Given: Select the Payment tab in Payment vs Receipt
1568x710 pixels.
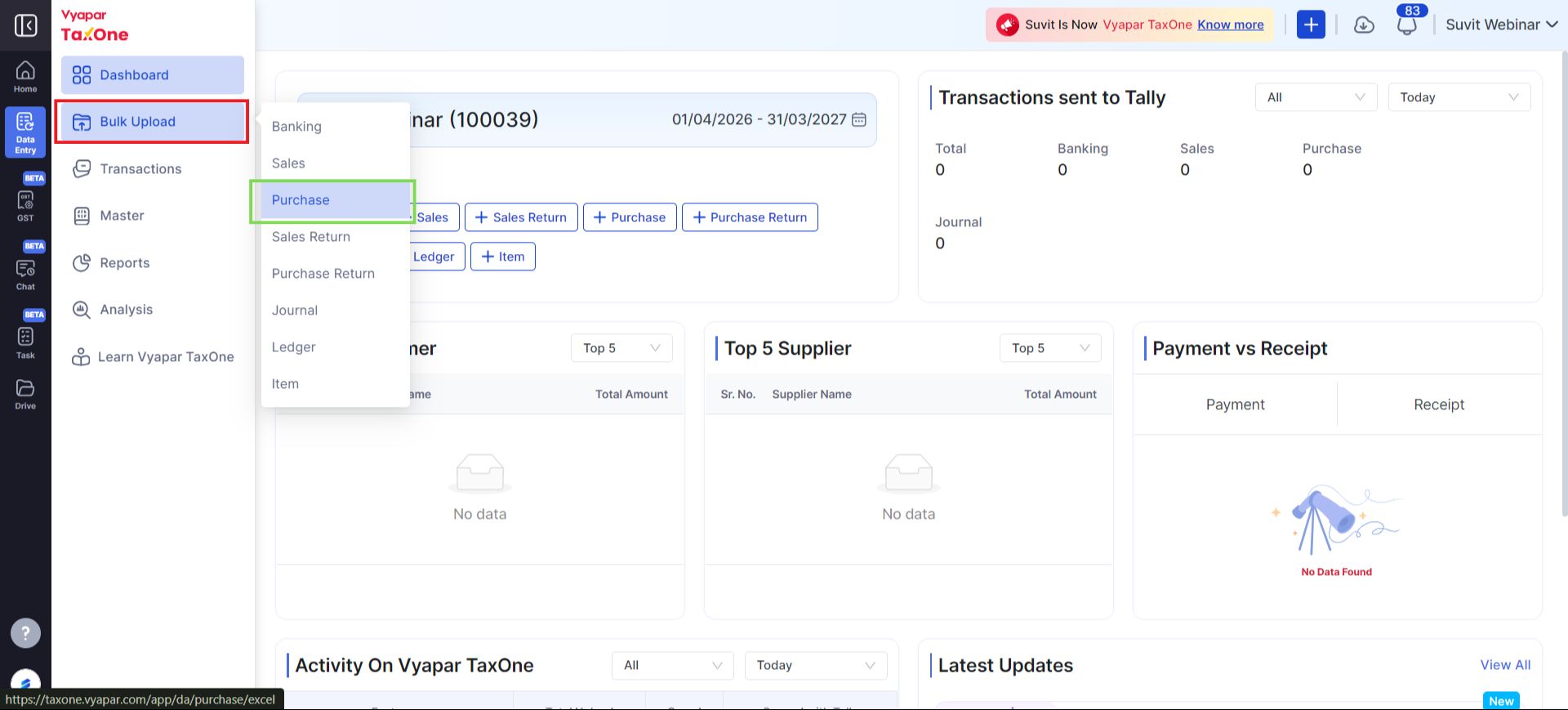Looking at the screenshot, I should tap(1235, 404).
